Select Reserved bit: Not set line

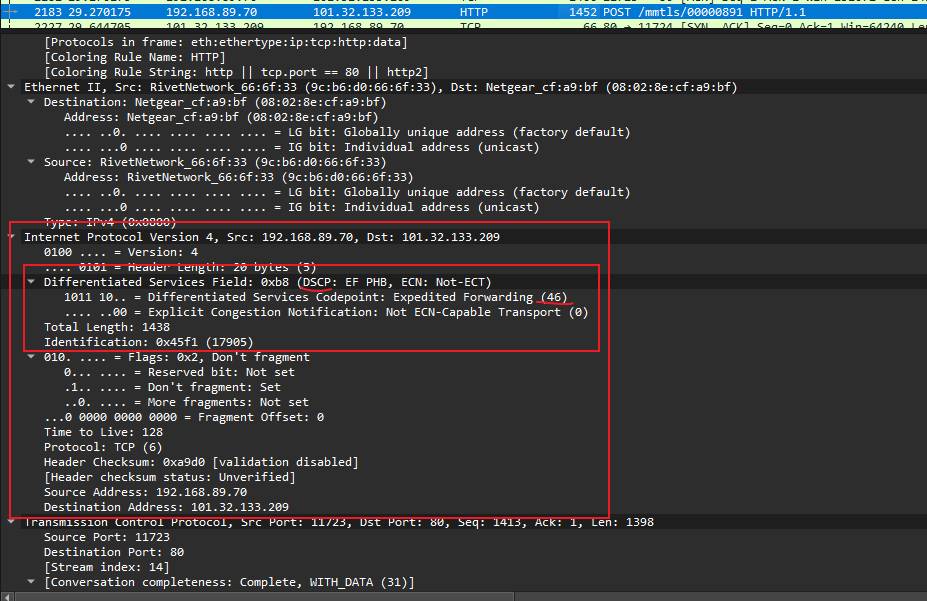coord(179,372)
